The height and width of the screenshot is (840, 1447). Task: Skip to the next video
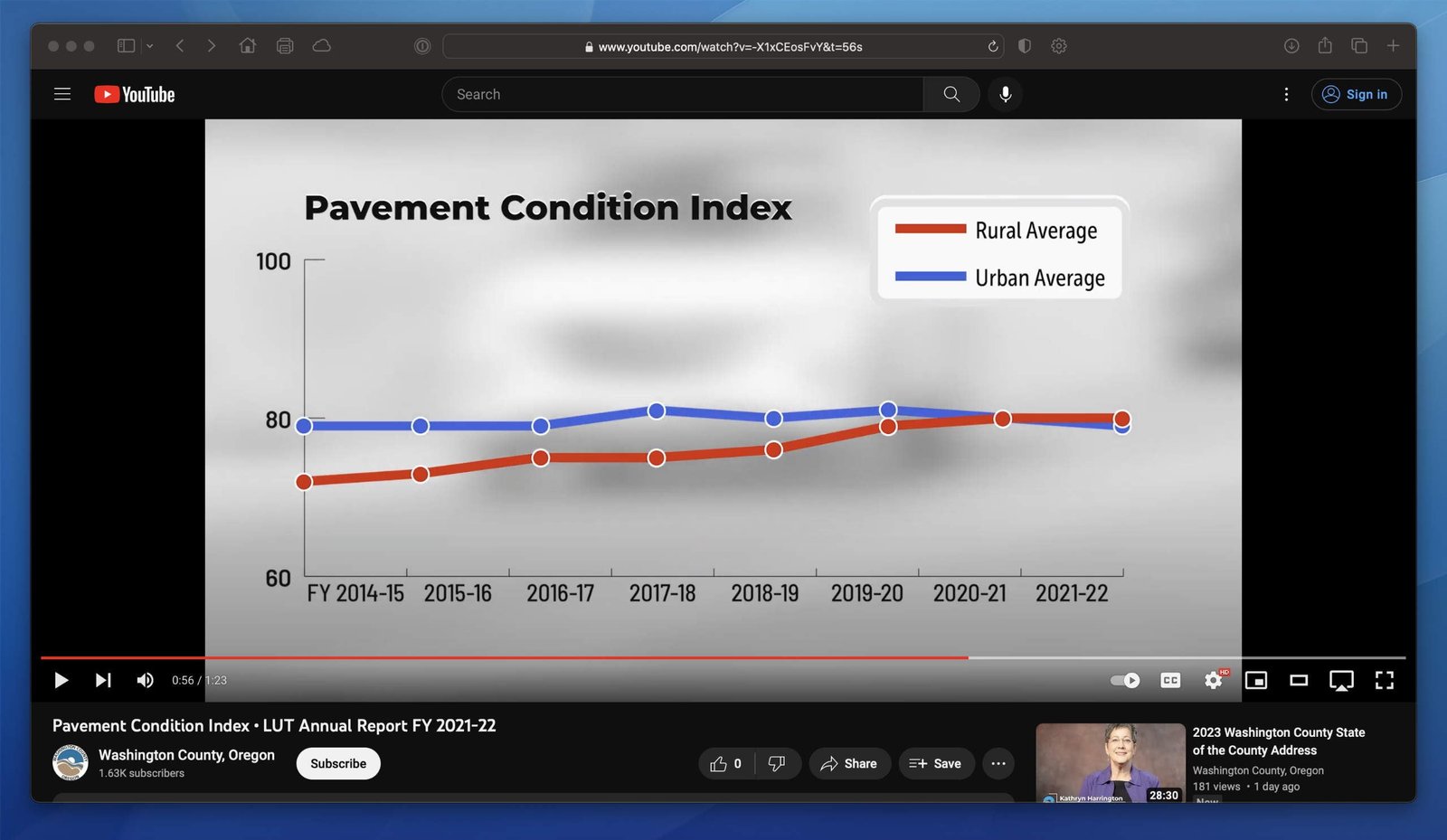103,680
